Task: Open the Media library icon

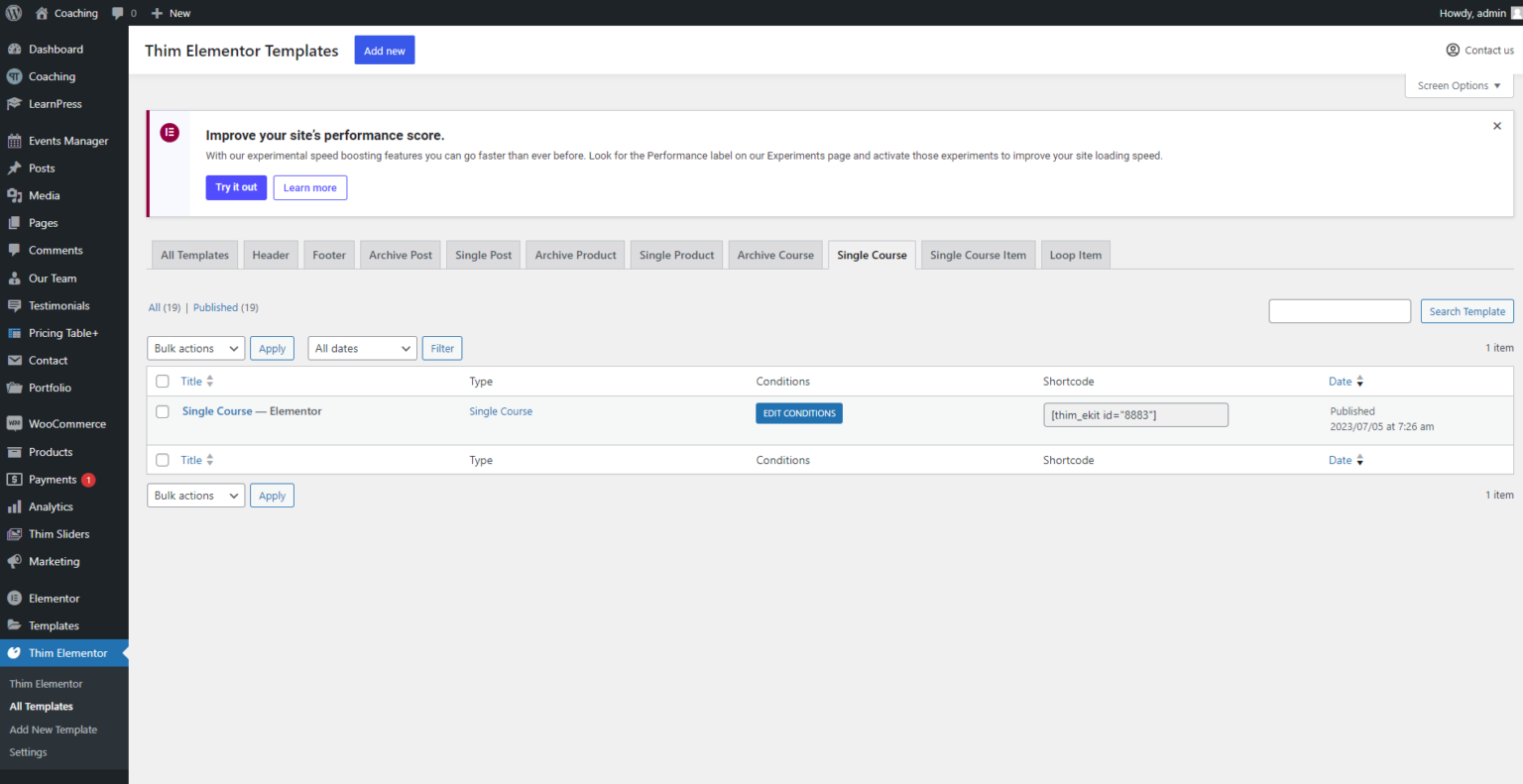Action: tap(14, 196)
